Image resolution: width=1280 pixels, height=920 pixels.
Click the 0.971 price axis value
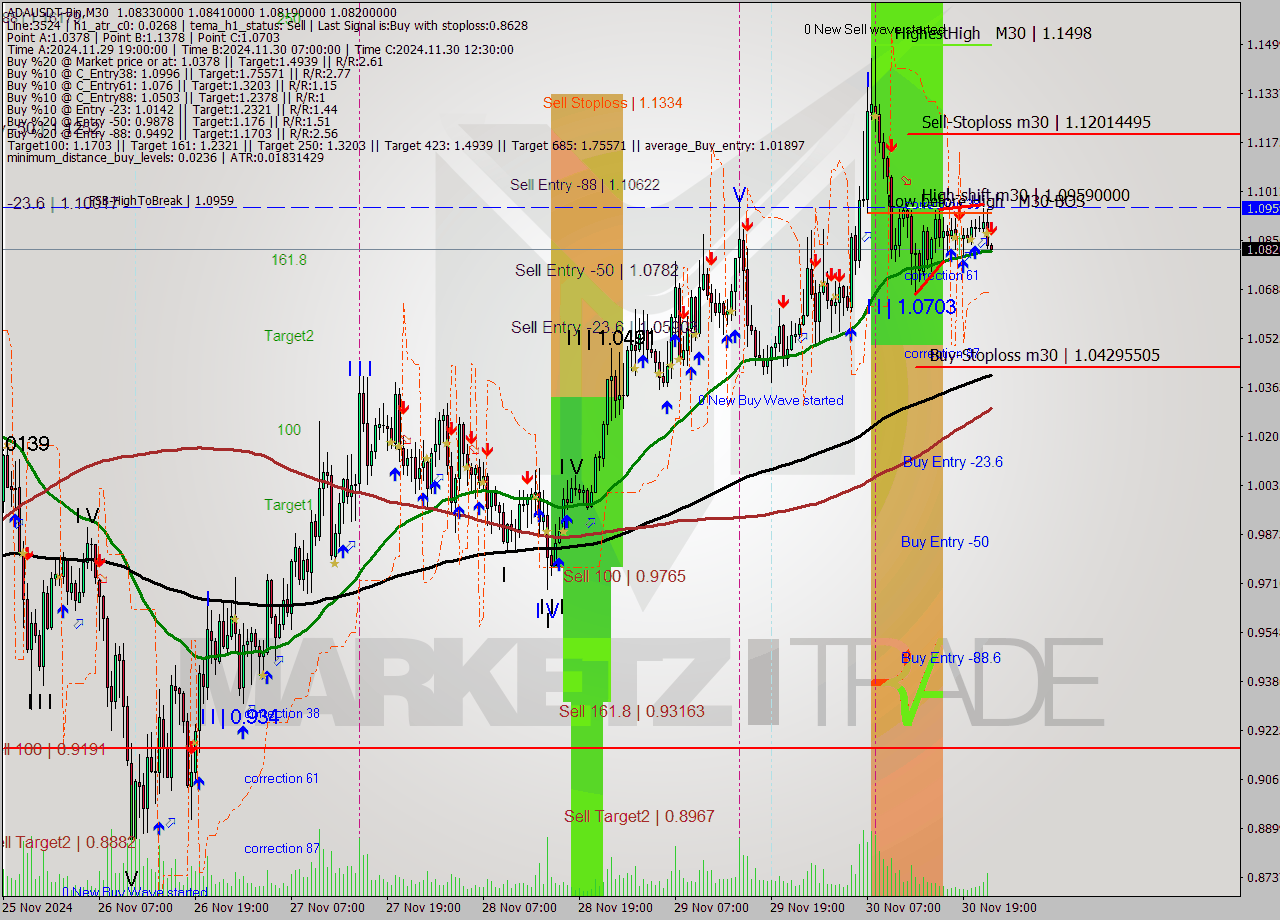(1262, 583)
